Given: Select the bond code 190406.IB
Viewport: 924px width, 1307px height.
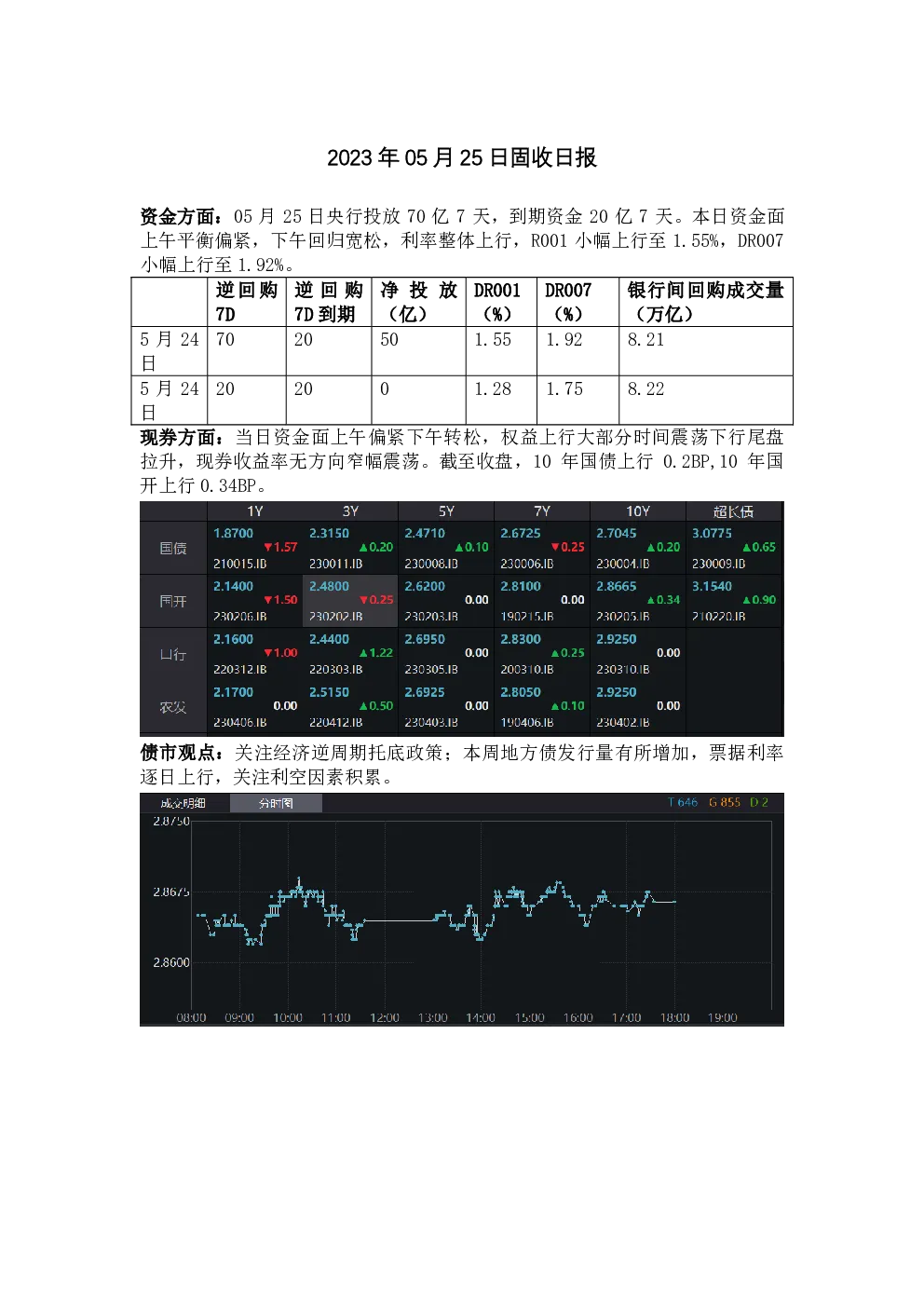Looking at the screenshot, I should coord(527,723).
